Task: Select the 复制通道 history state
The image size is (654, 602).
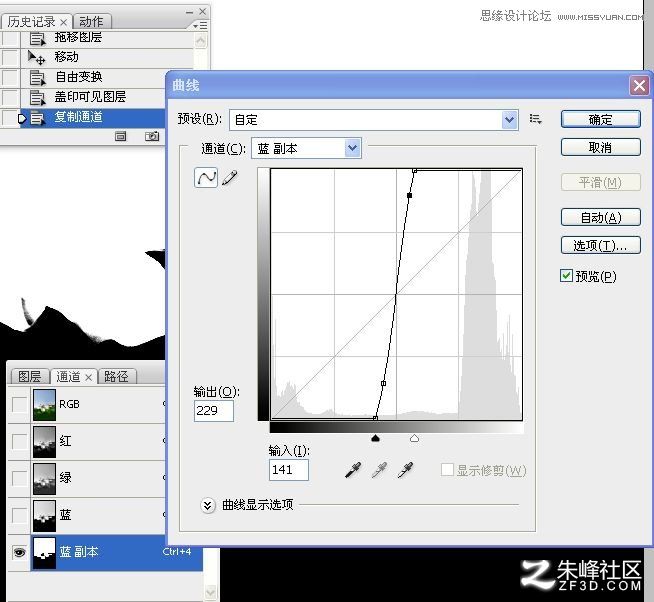Action: (x=94, y=118)
